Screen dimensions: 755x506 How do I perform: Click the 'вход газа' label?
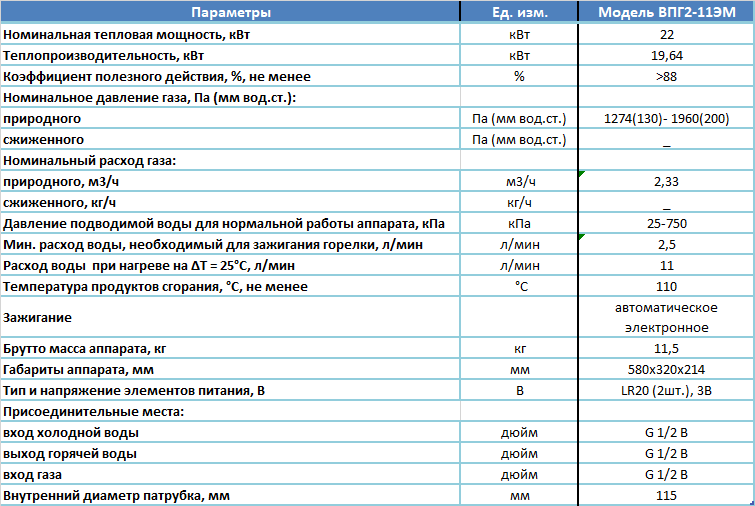pyautogui.click(x=230, y=475)
